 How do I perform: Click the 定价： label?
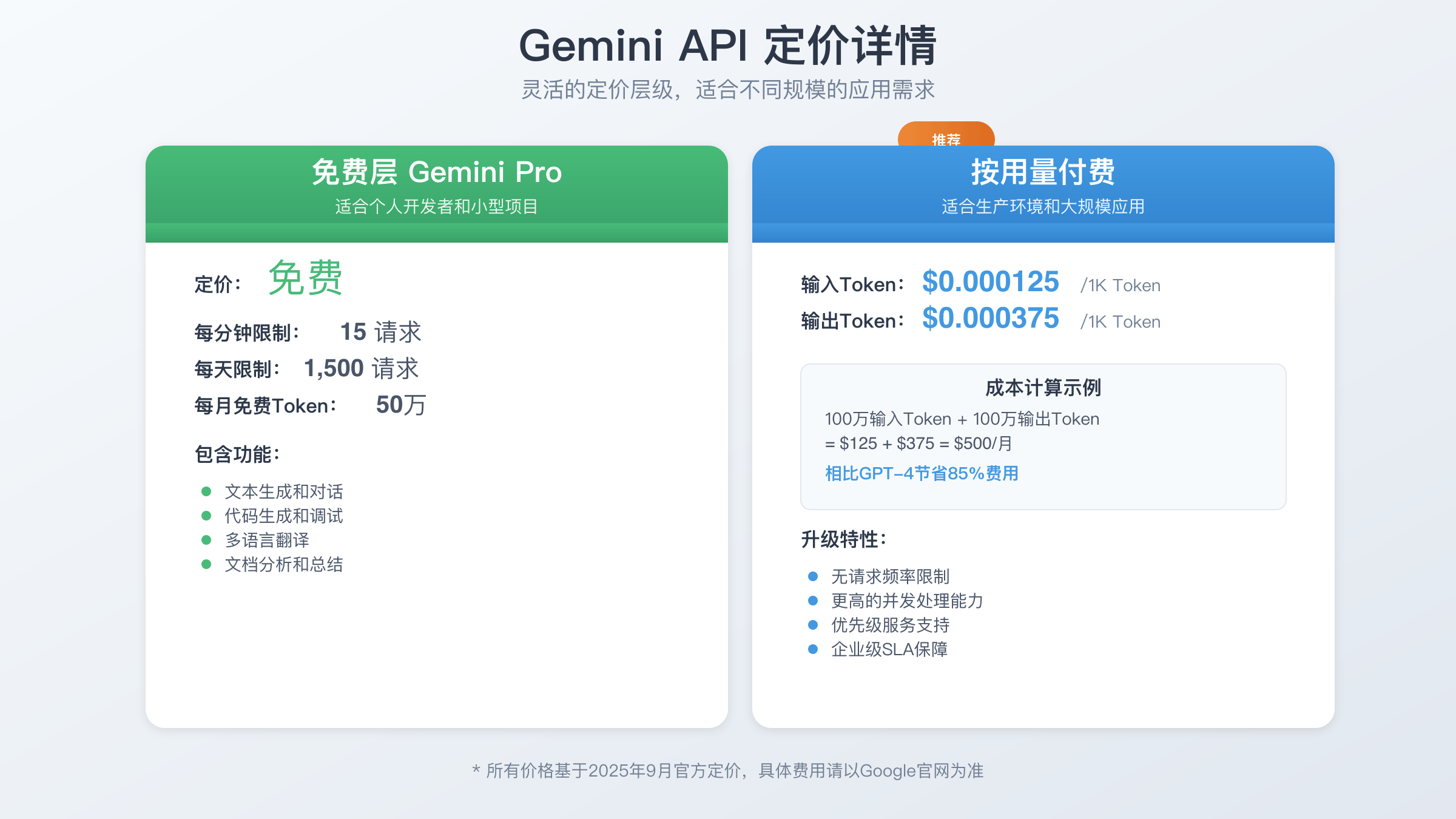click(218, 285)
